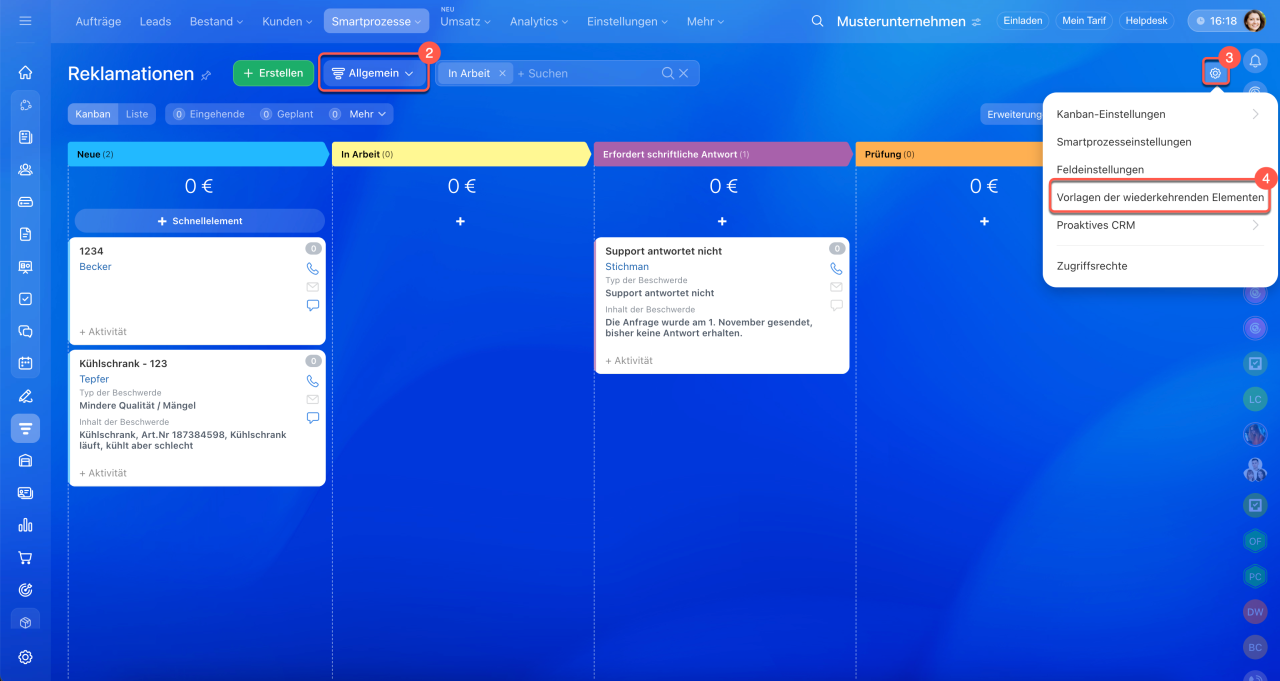Open the hamburger menu in the header
The image size is (1280, 681).
[25, 21]
